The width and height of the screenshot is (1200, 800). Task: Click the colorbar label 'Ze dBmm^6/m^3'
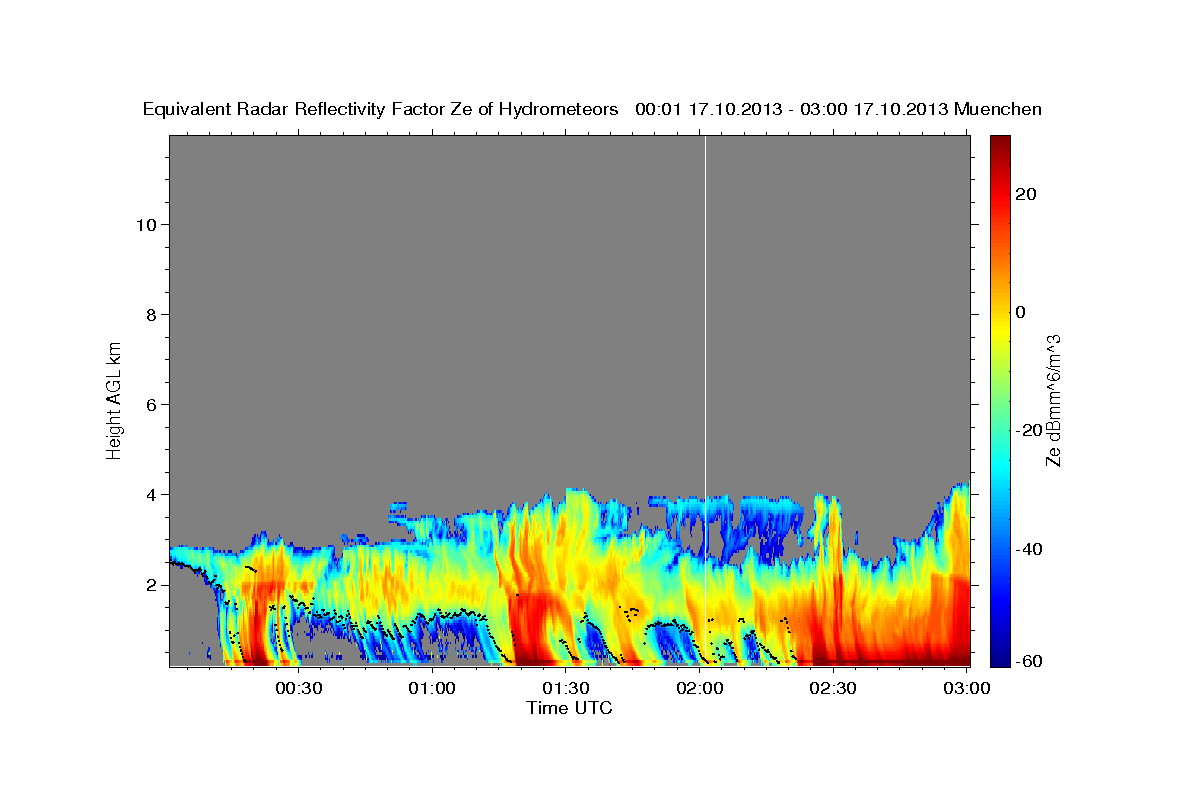pyautogui.click(x=1053, y=400)
